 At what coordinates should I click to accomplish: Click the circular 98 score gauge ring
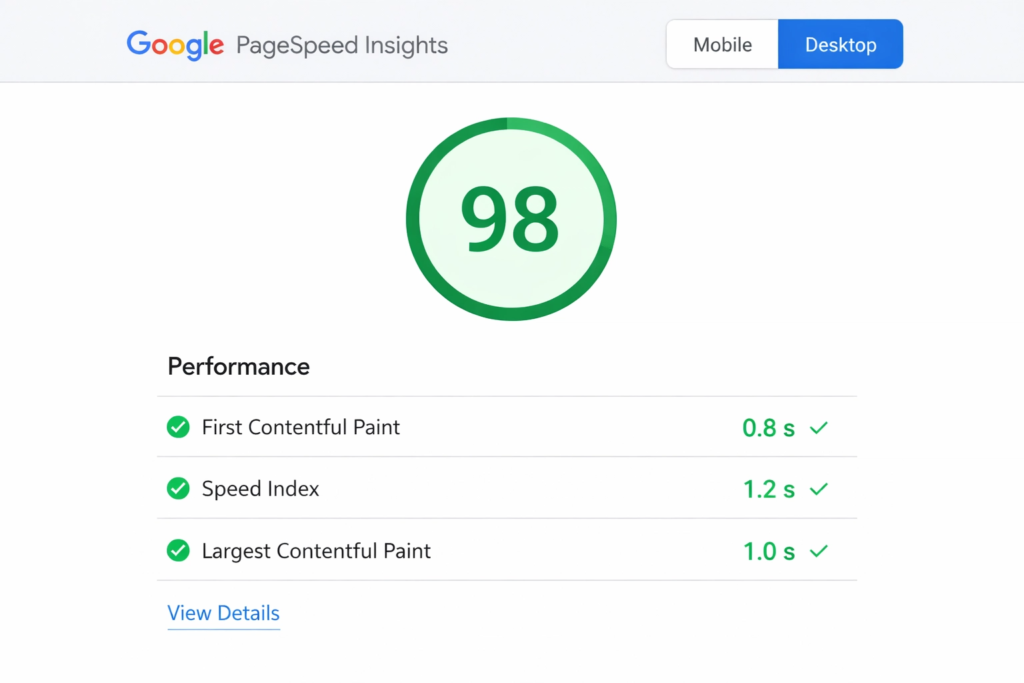click(511, 126)
